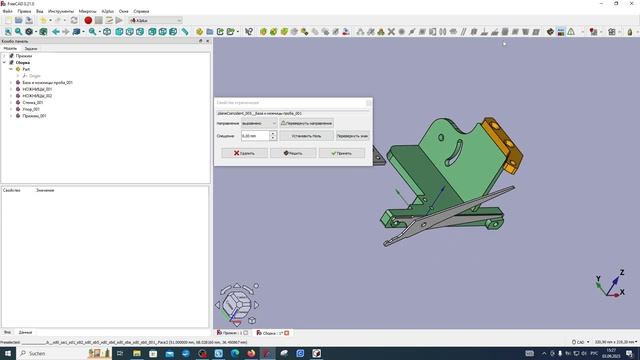Click the Undo arrow icon

[43, 20]
